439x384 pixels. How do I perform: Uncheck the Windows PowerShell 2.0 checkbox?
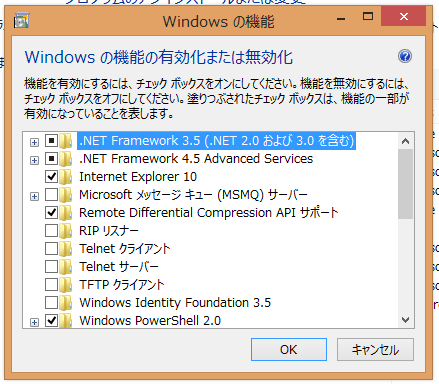(x=51, y=321)
